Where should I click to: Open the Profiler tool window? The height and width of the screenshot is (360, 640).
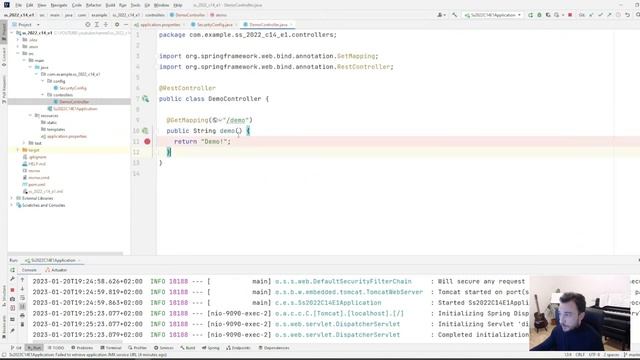[x=137, y=348]
